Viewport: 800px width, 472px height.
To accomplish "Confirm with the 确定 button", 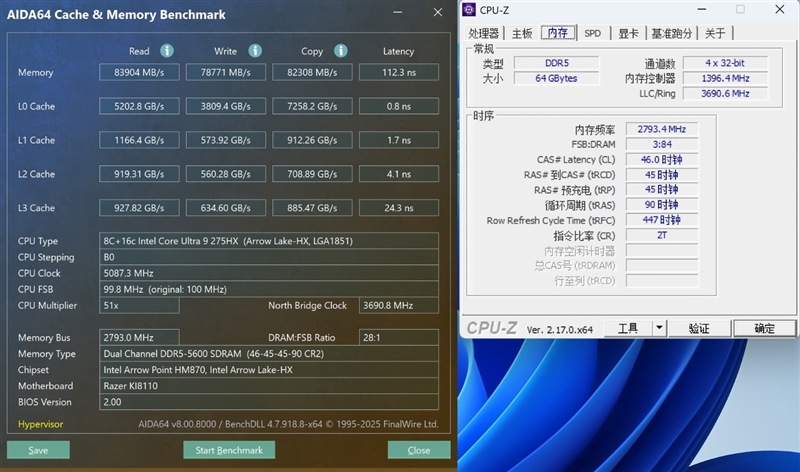I will click(x=764, y=328).
